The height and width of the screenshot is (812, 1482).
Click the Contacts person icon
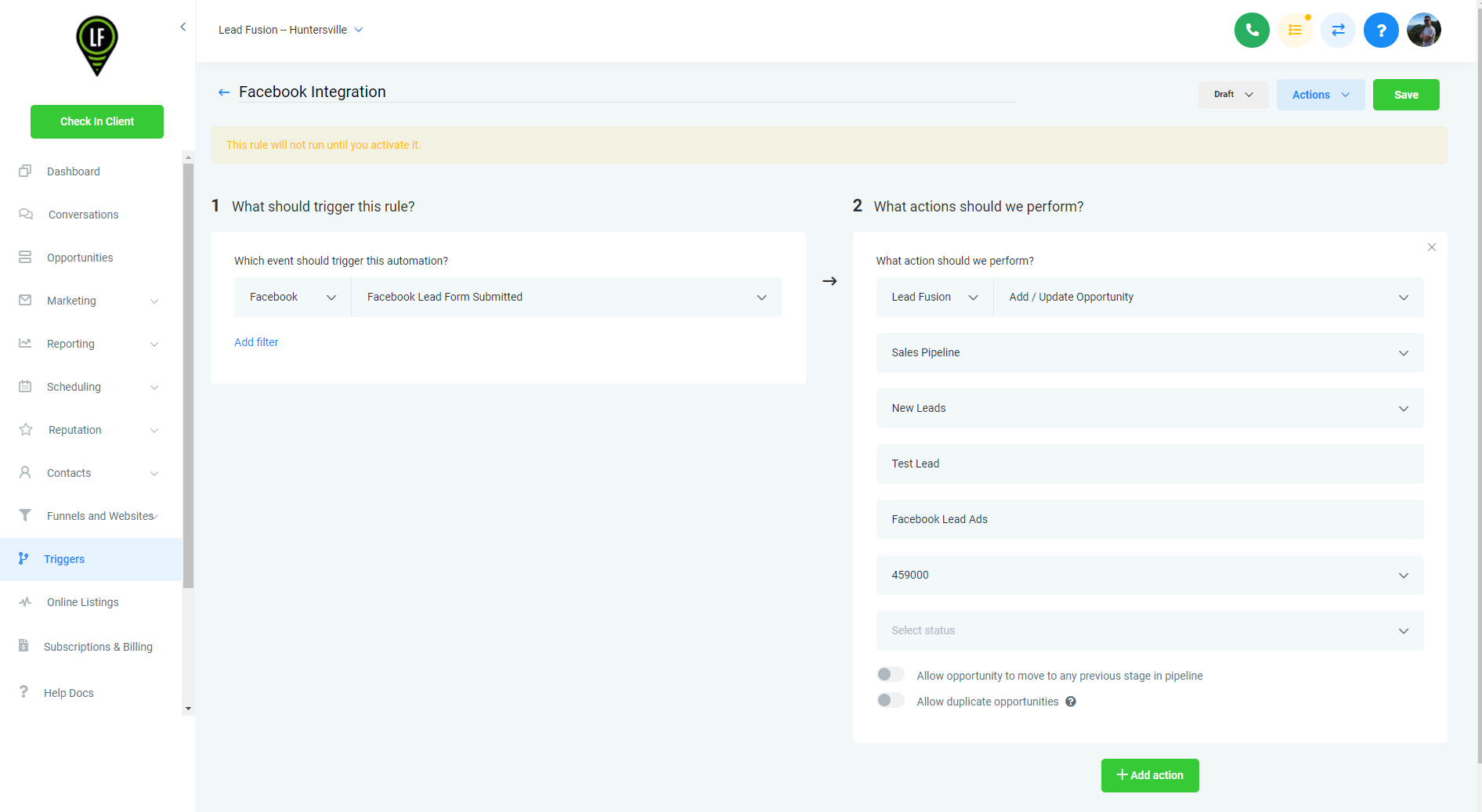point(25,472)
